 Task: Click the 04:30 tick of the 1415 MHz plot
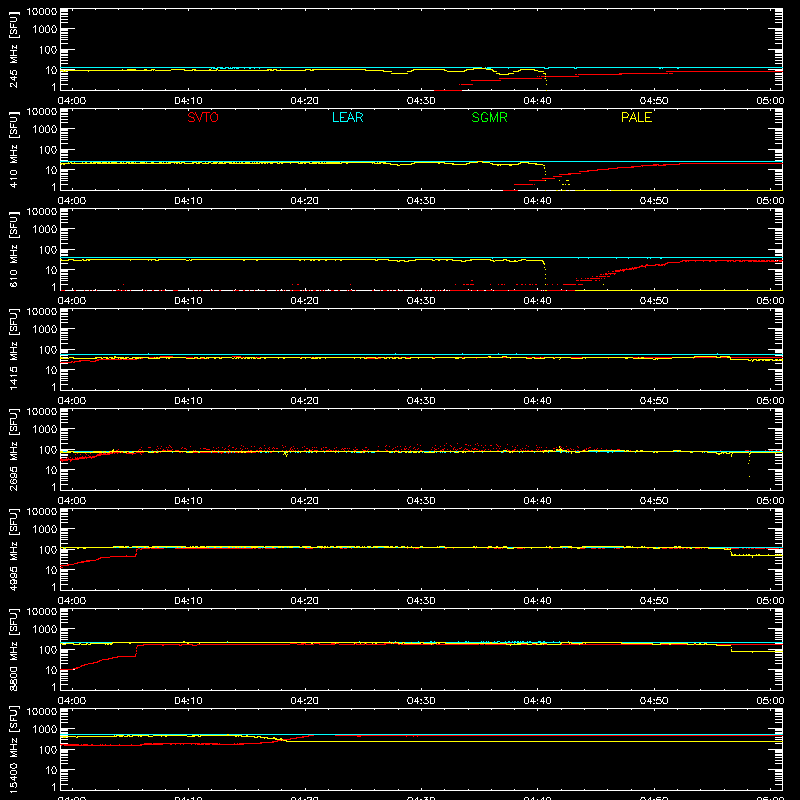click(x=421, y=401)
